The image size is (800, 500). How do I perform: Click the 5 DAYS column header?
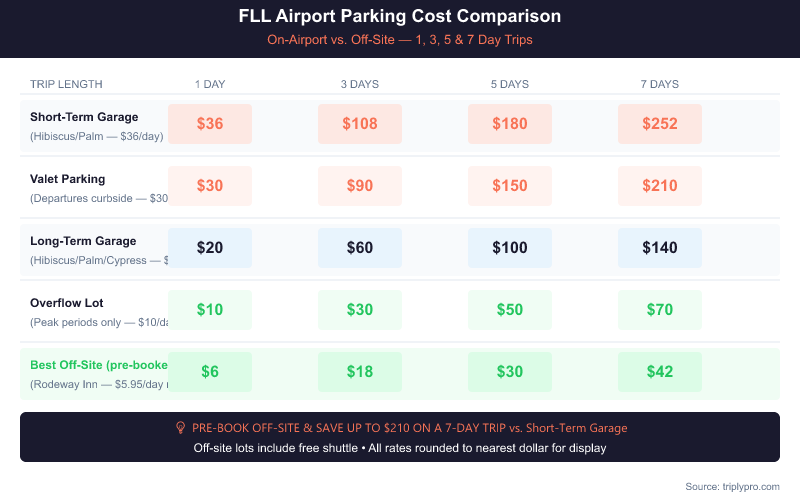510,84
